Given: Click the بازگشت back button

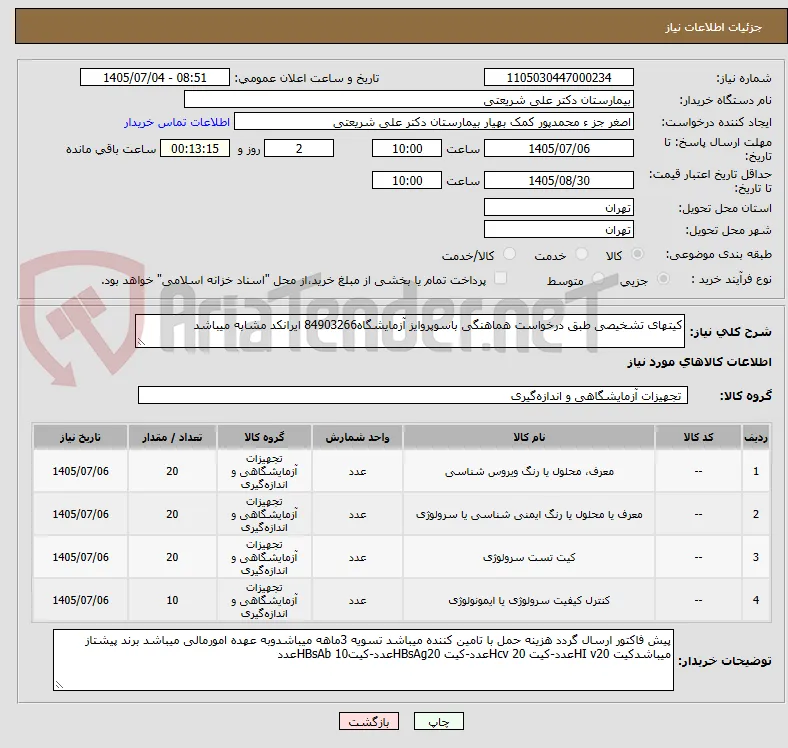Looking at the screenshot, I should coord(369,721).
